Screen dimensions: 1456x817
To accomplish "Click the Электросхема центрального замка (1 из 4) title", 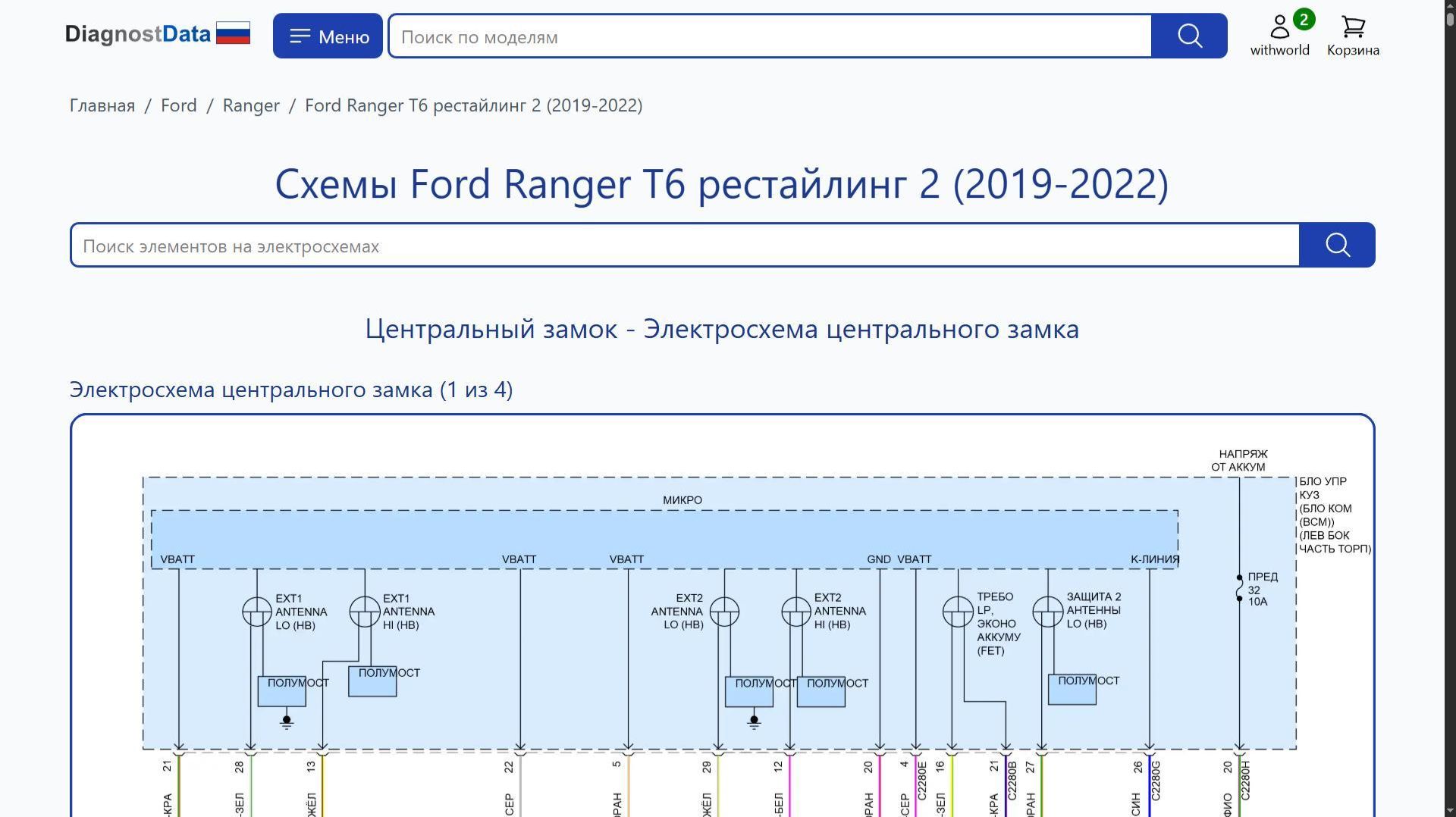I will coord(291,390).
